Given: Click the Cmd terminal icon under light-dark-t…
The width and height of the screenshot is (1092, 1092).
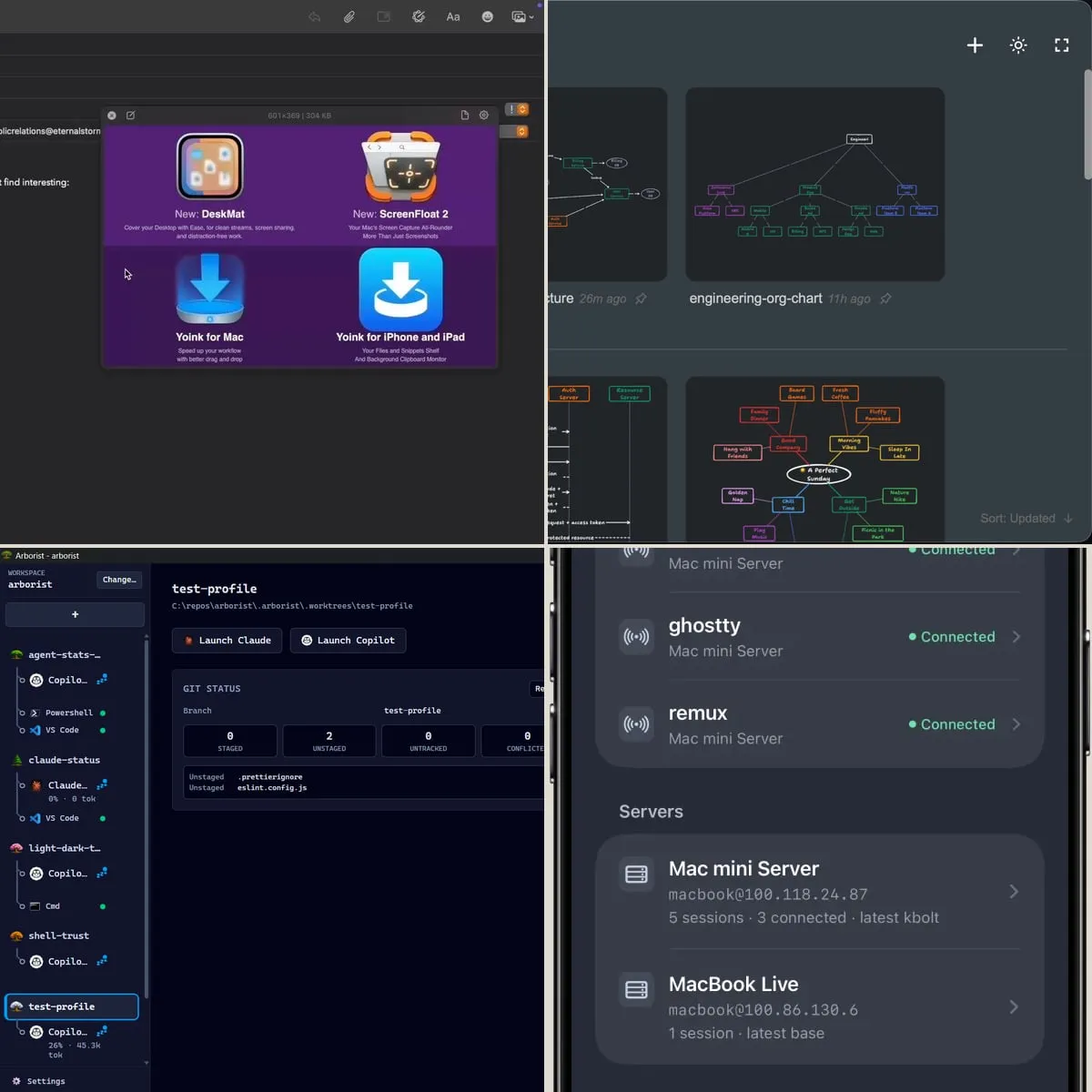Looking at the screenshot, I should [35, 906].
